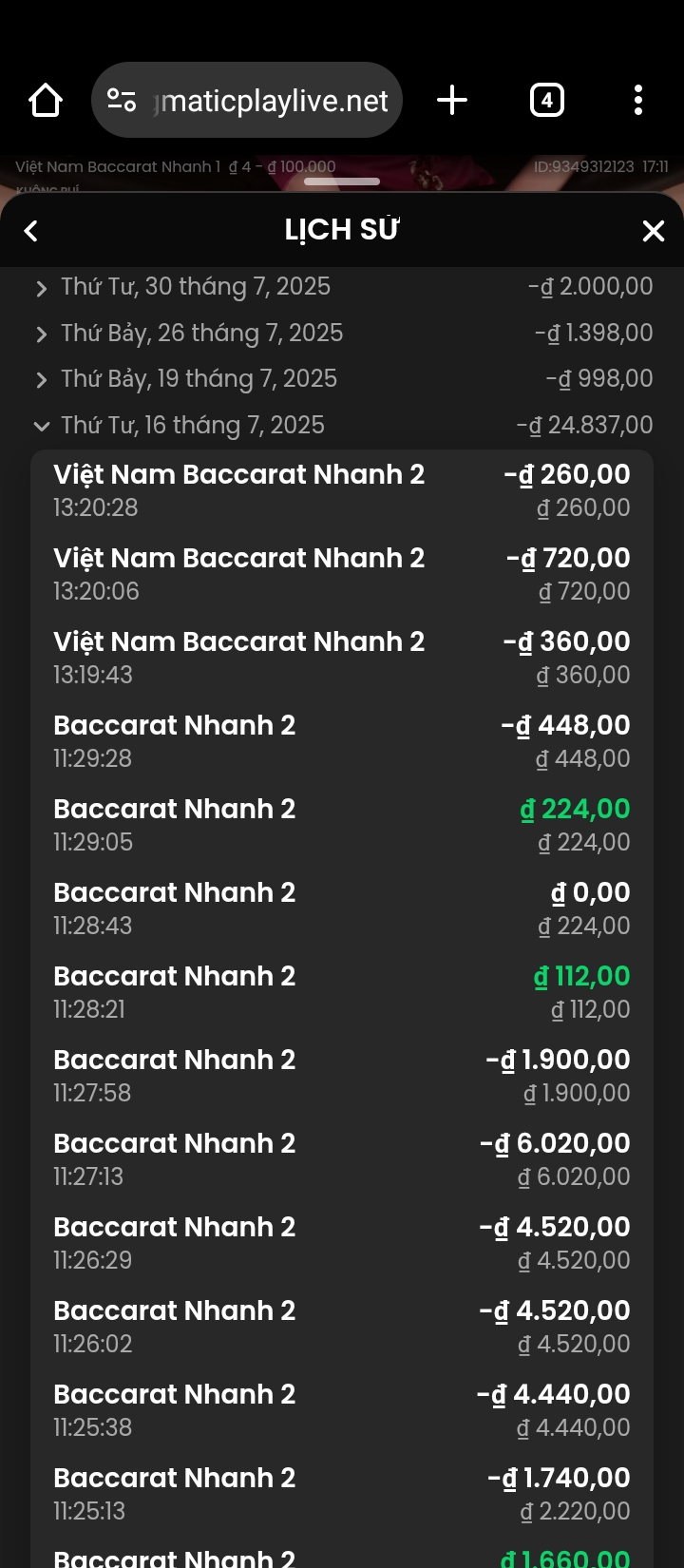View the 11:27:13 round with -₫ 6.020,00
The height and width of the screenshot is (1568, 684).
342,1159
